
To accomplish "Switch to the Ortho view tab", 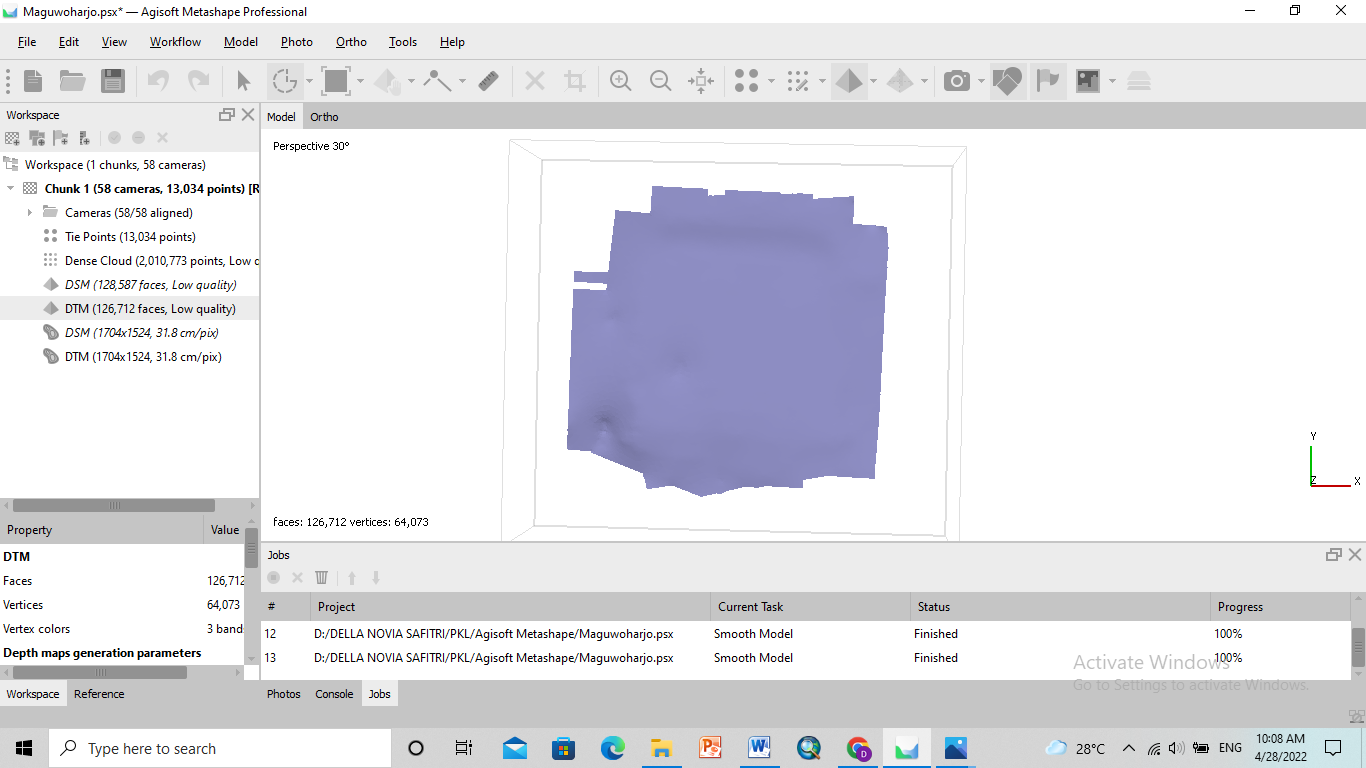I will pos(324,117).
